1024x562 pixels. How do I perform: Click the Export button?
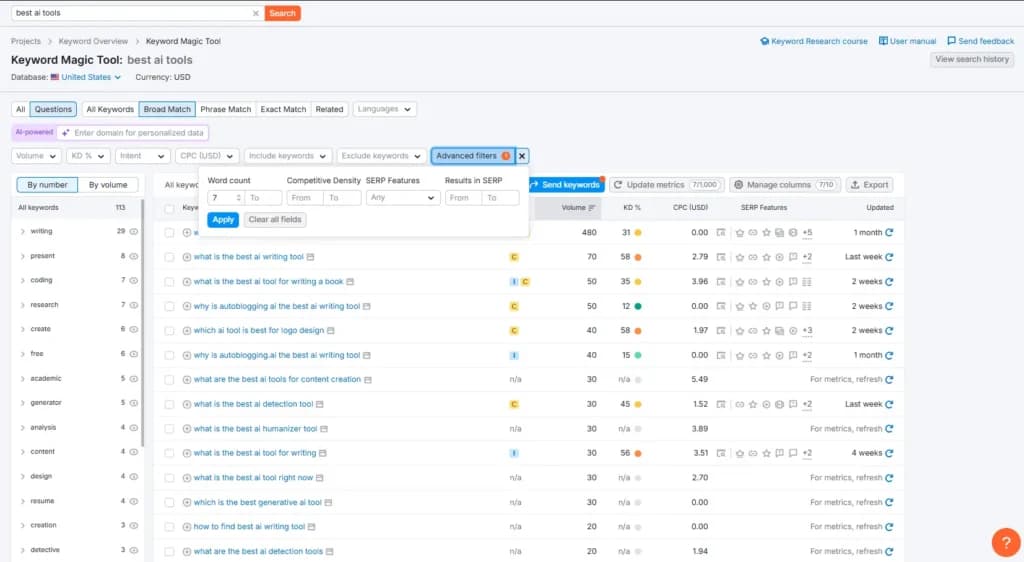(x=869, y=185)
